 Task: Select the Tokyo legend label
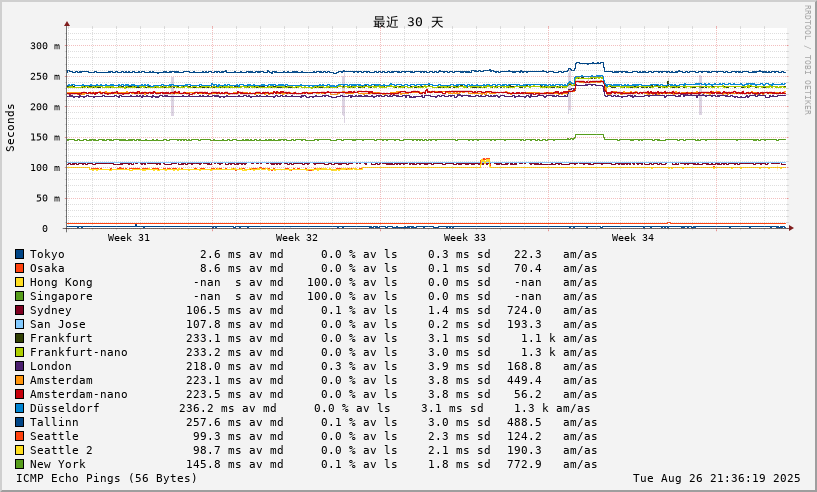[47, 254]
